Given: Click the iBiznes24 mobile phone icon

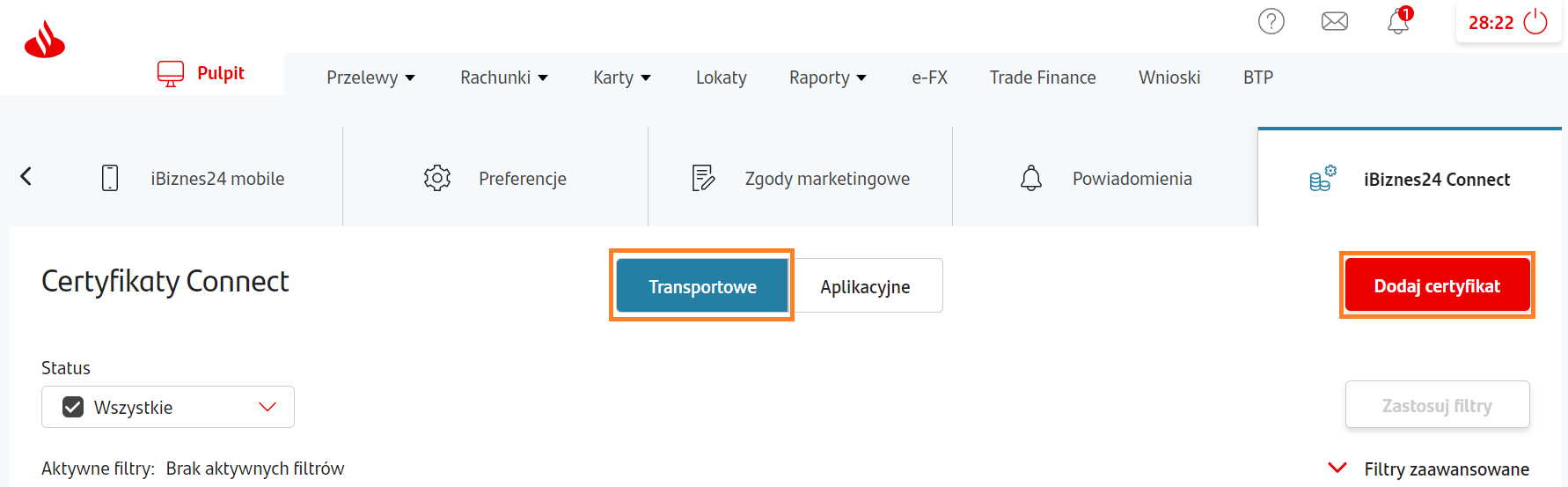Looking at the screenshot, I should point(110,178).
